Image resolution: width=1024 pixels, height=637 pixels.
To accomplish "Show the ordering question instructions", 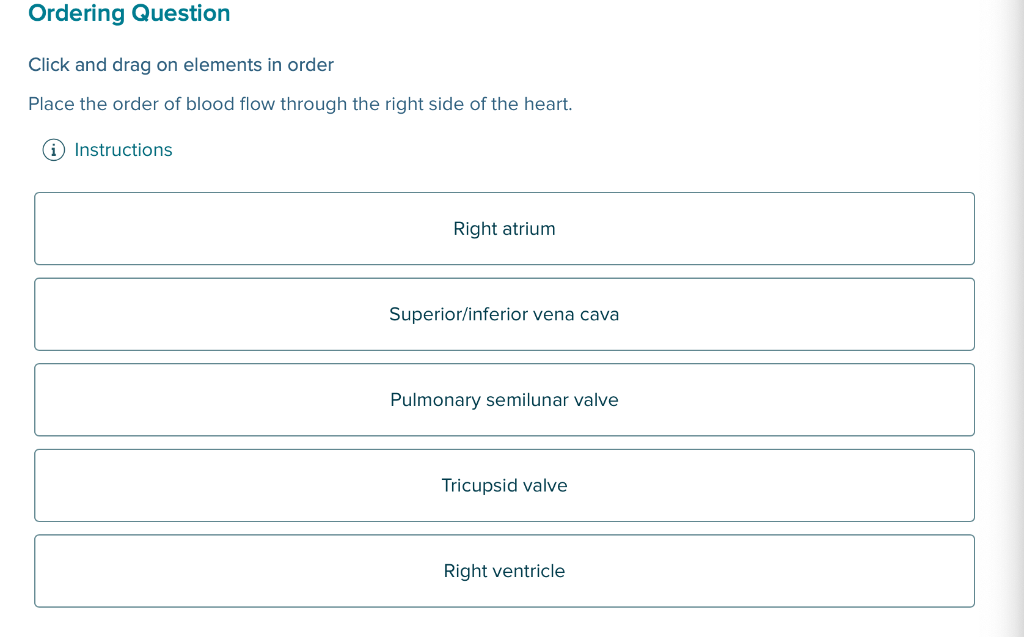I will 123,150.
